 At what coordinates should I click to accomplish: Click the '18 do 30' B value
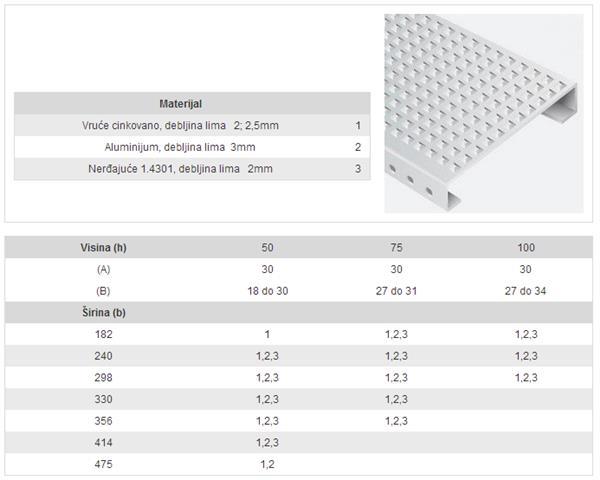coord(267,291)
